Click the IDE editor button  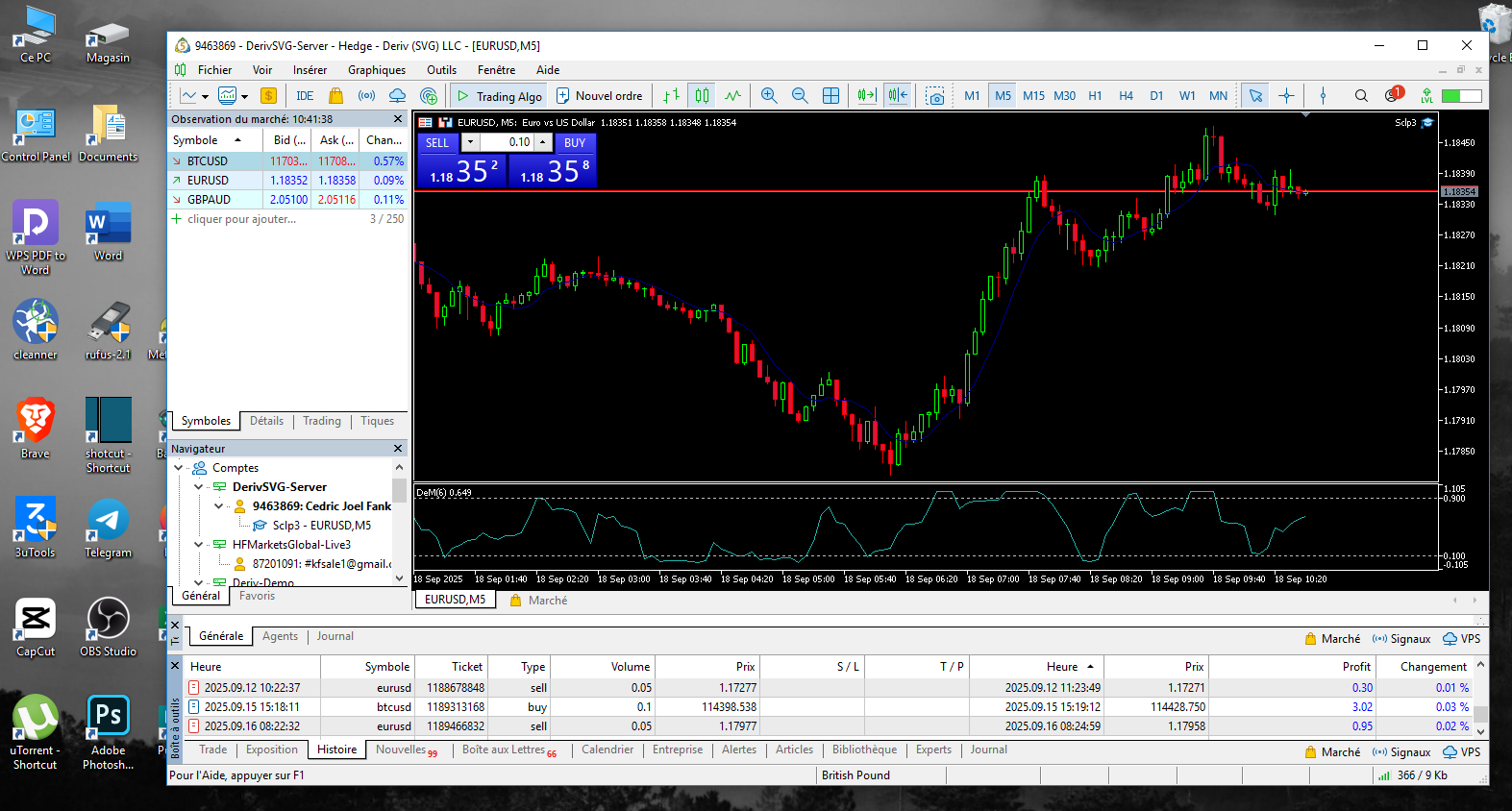305,95
